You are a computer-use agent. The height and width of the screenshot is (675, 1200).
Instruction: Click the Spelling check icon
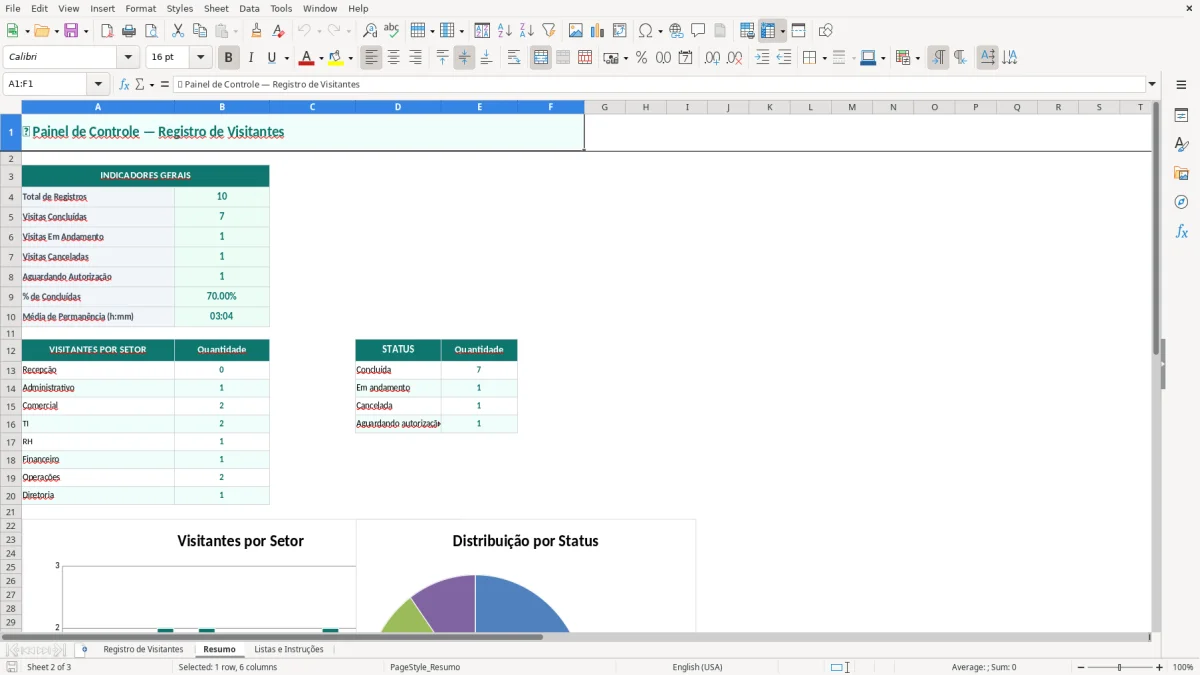392,31
